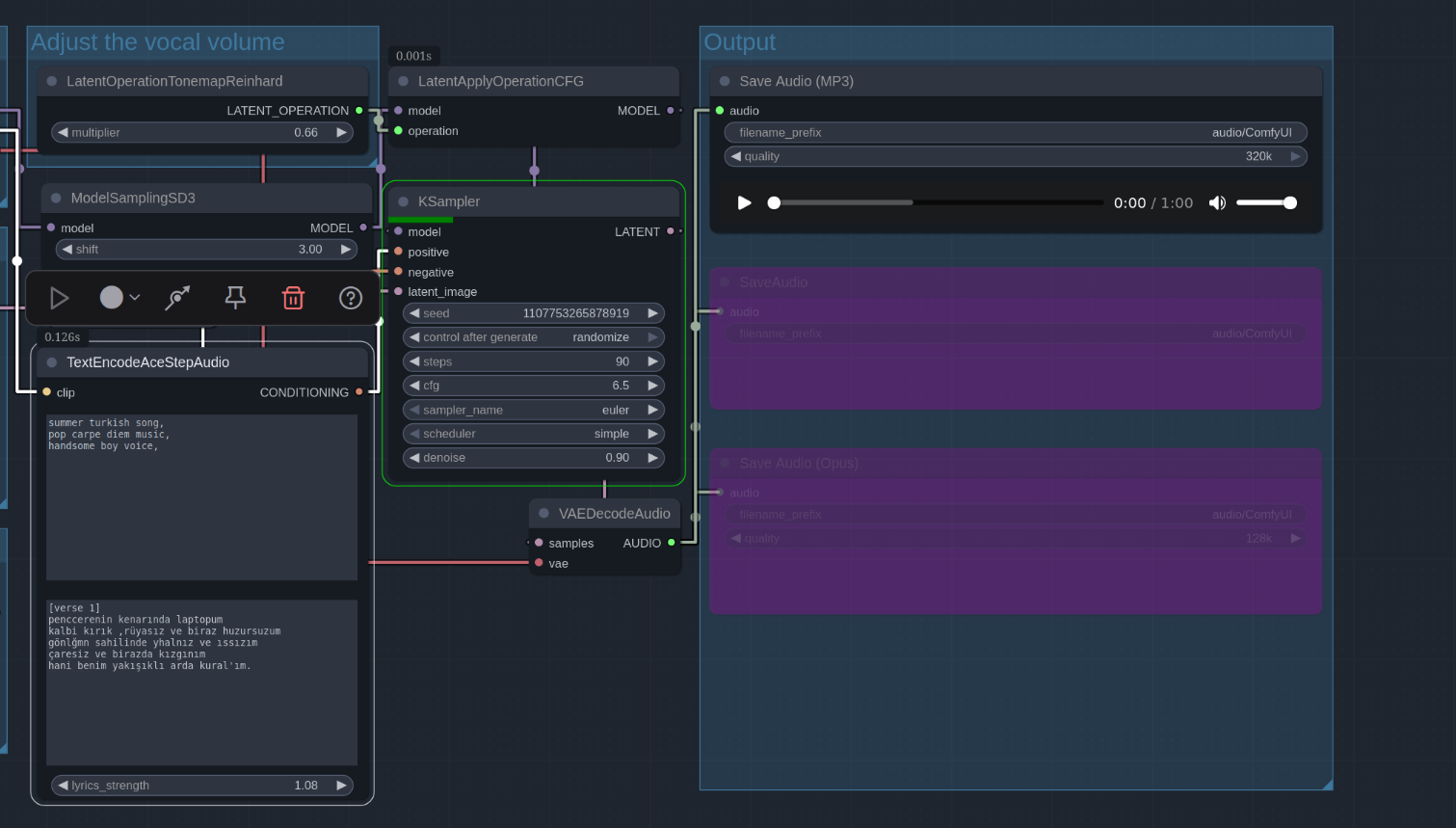Mute audio with the speaker icon

(1217, 203)
